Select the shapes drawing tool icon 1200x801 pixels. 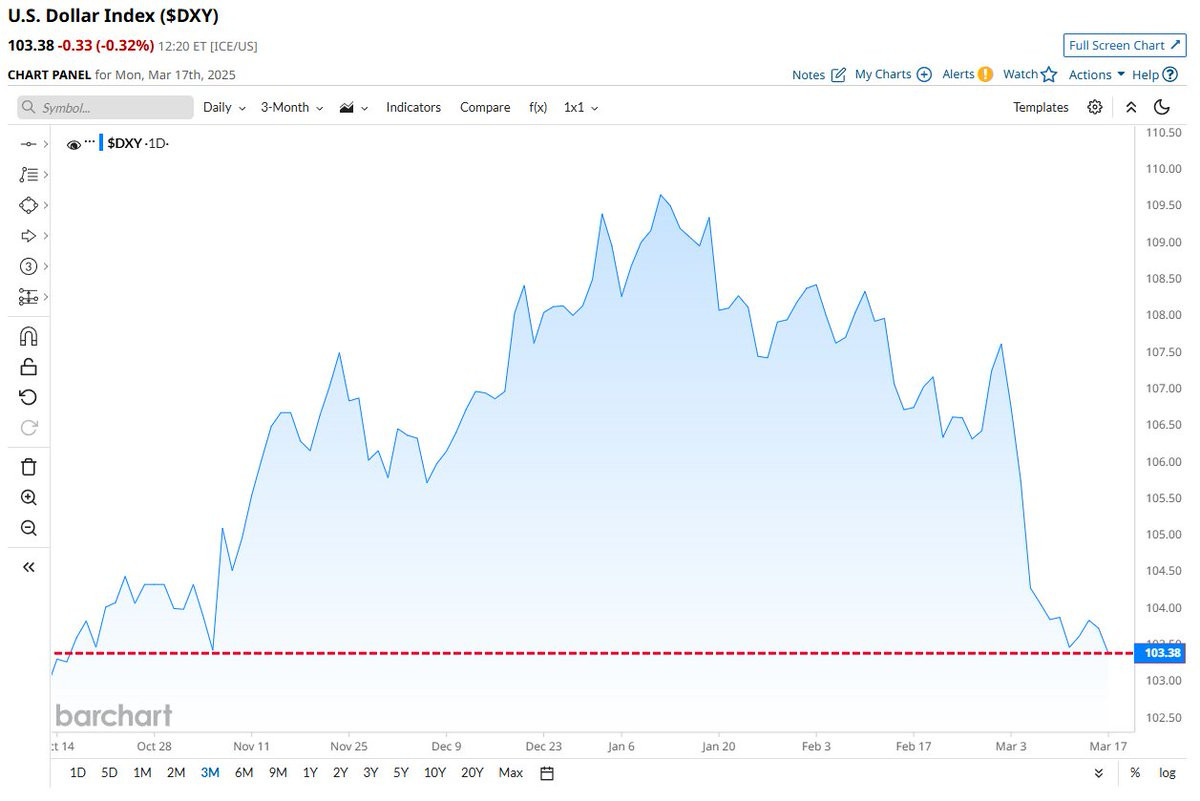28,205
